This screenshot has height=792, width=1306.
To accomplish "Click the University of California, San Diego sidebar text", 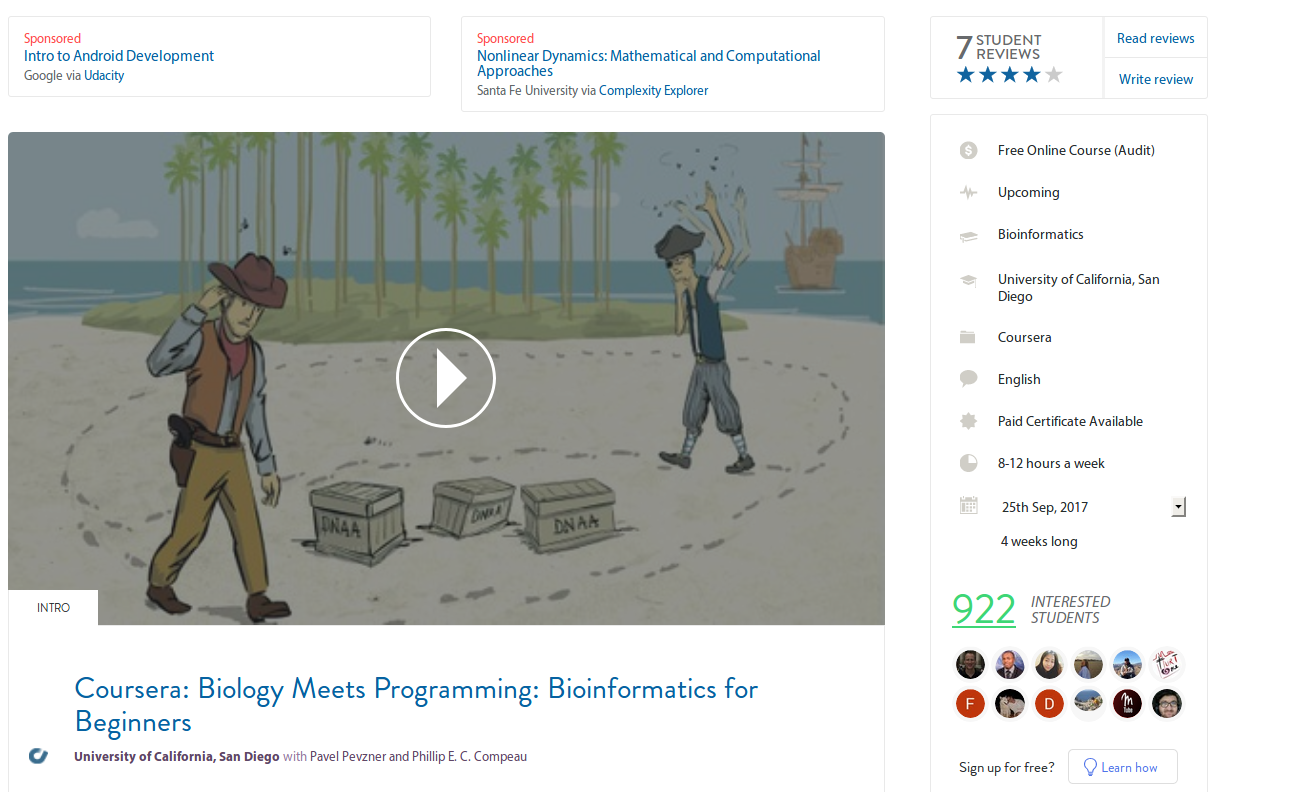I will click(x=1079, y=288).
